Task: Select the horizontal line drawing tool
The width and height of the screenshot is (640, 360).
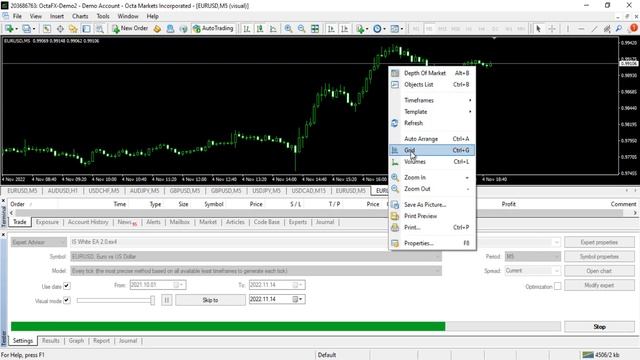Action: click(581, 29)
